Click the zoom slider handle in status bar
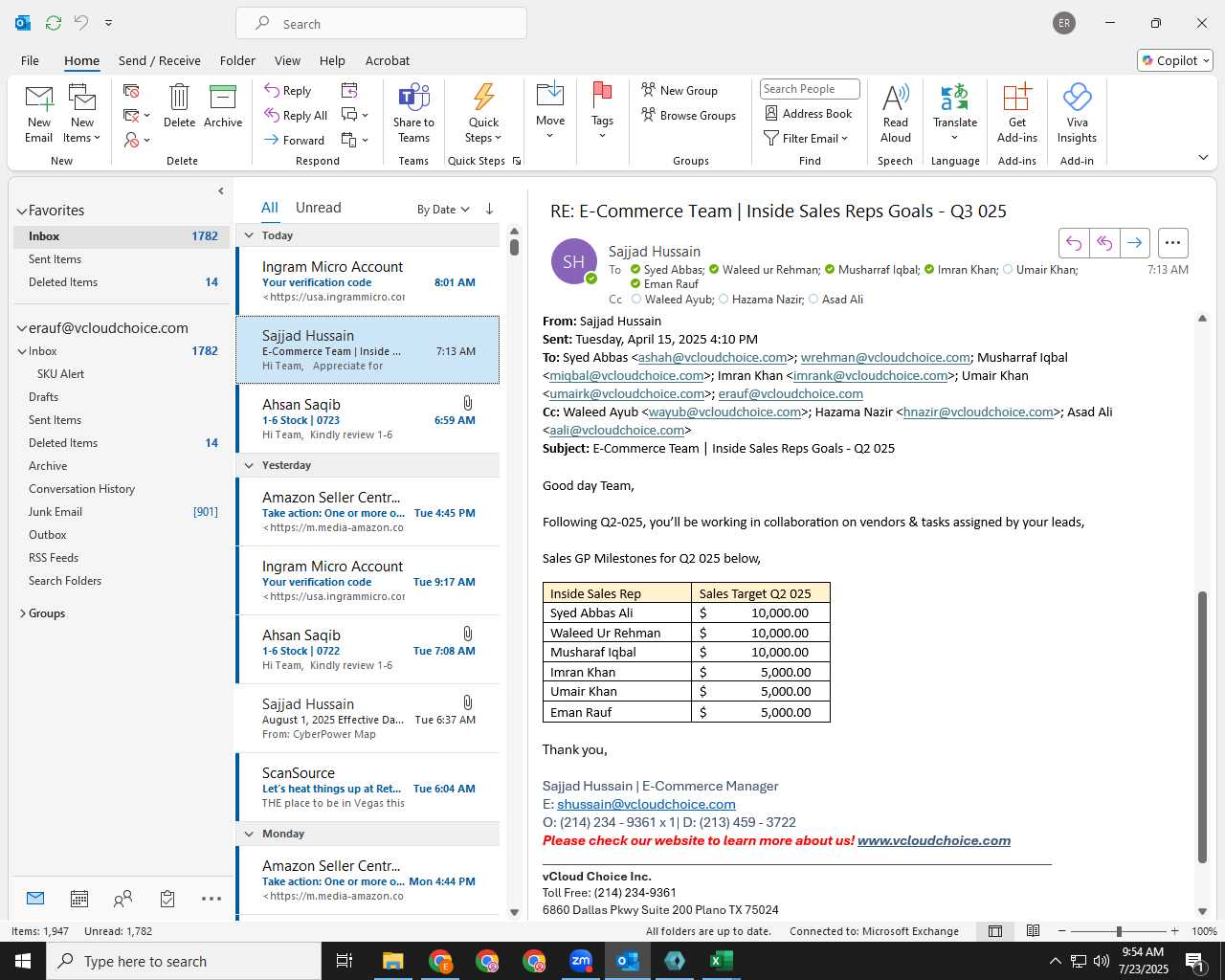The height and width of the screenshot is (980, 1225). click(x=1119, y=931)
